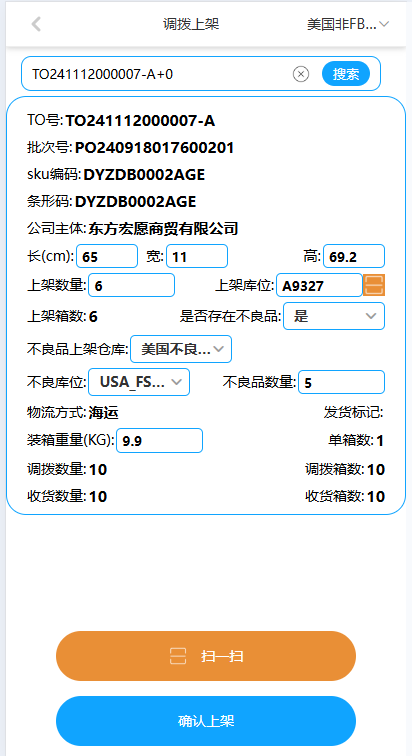Expand the 不良品上架仓库 dropdown
Viewport: 412px width, 756px height.
click(x=181, y=349)
